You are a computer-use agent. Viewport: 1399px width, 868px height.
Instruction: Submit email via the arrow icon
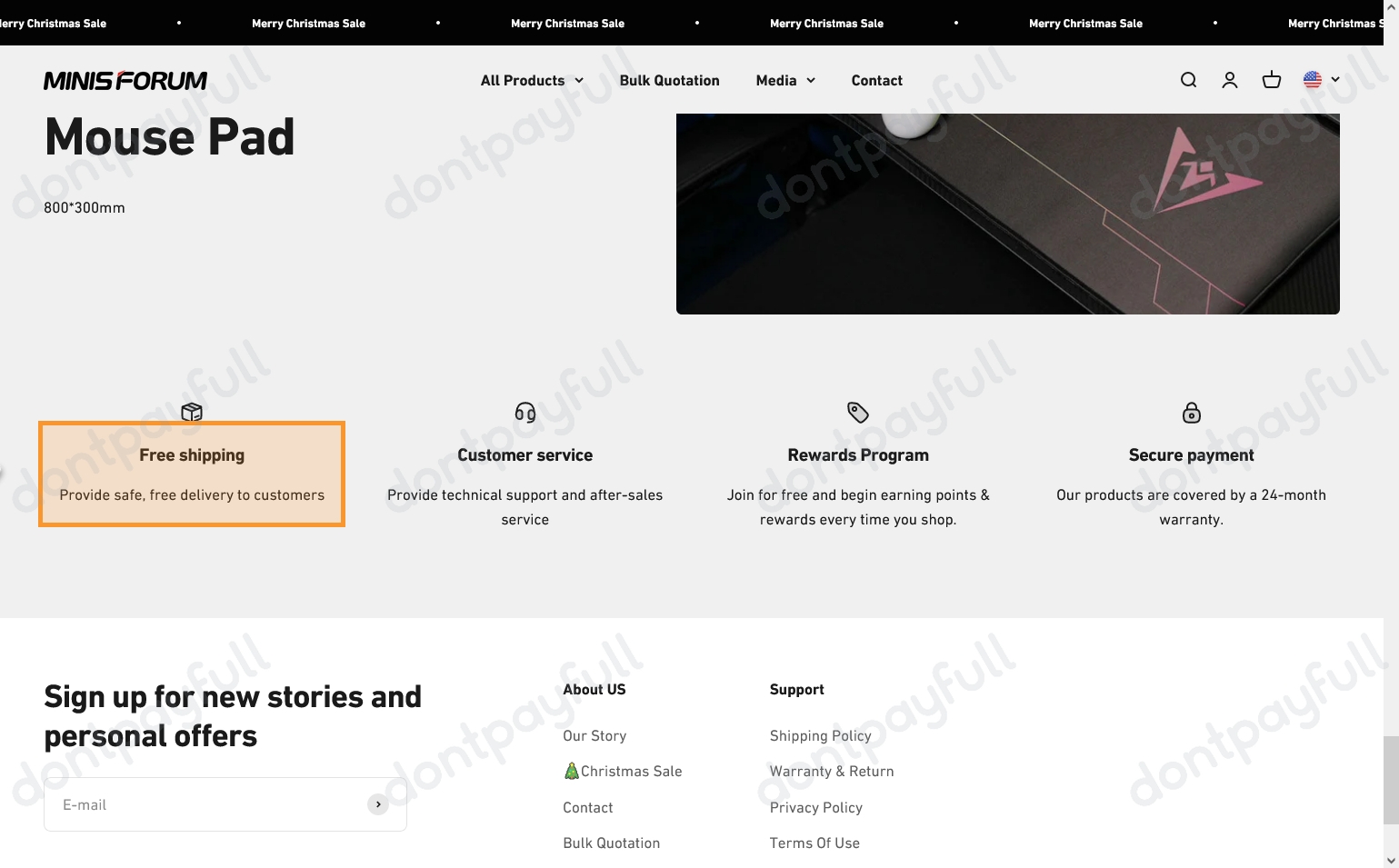[378, 803]
